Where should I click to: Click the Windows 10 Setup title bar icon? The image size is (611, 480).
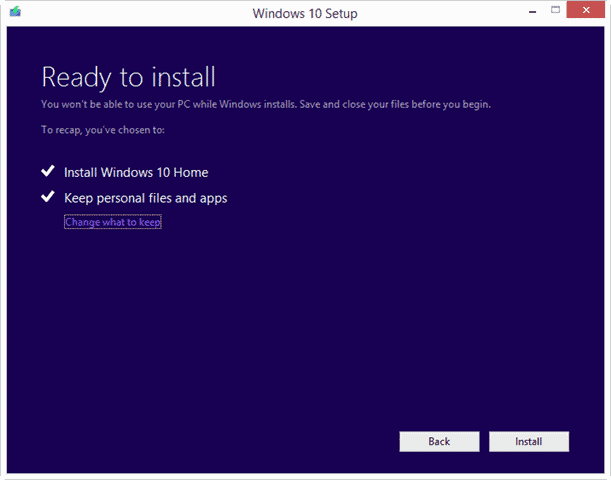16,12
